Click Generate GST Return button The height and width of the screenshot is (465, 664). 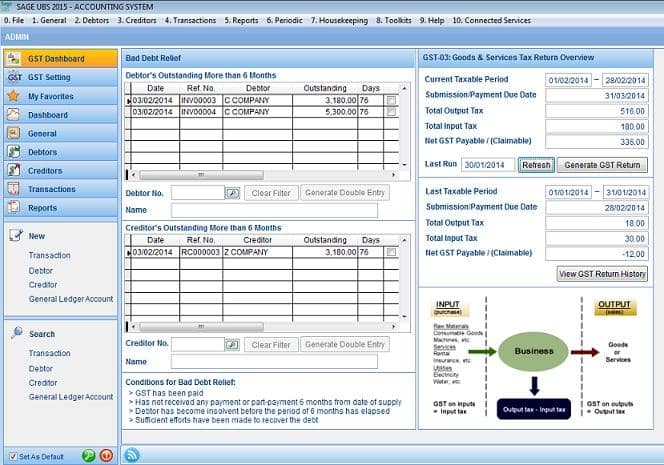click(x=602, y=165)
